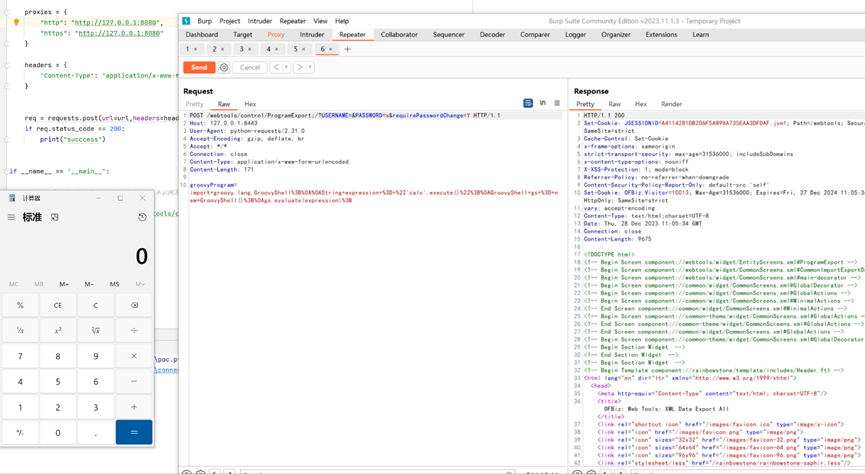Screen dimensions: 865x474
Task: Switch to the Dashboard tab
Action: pos(201,34)
